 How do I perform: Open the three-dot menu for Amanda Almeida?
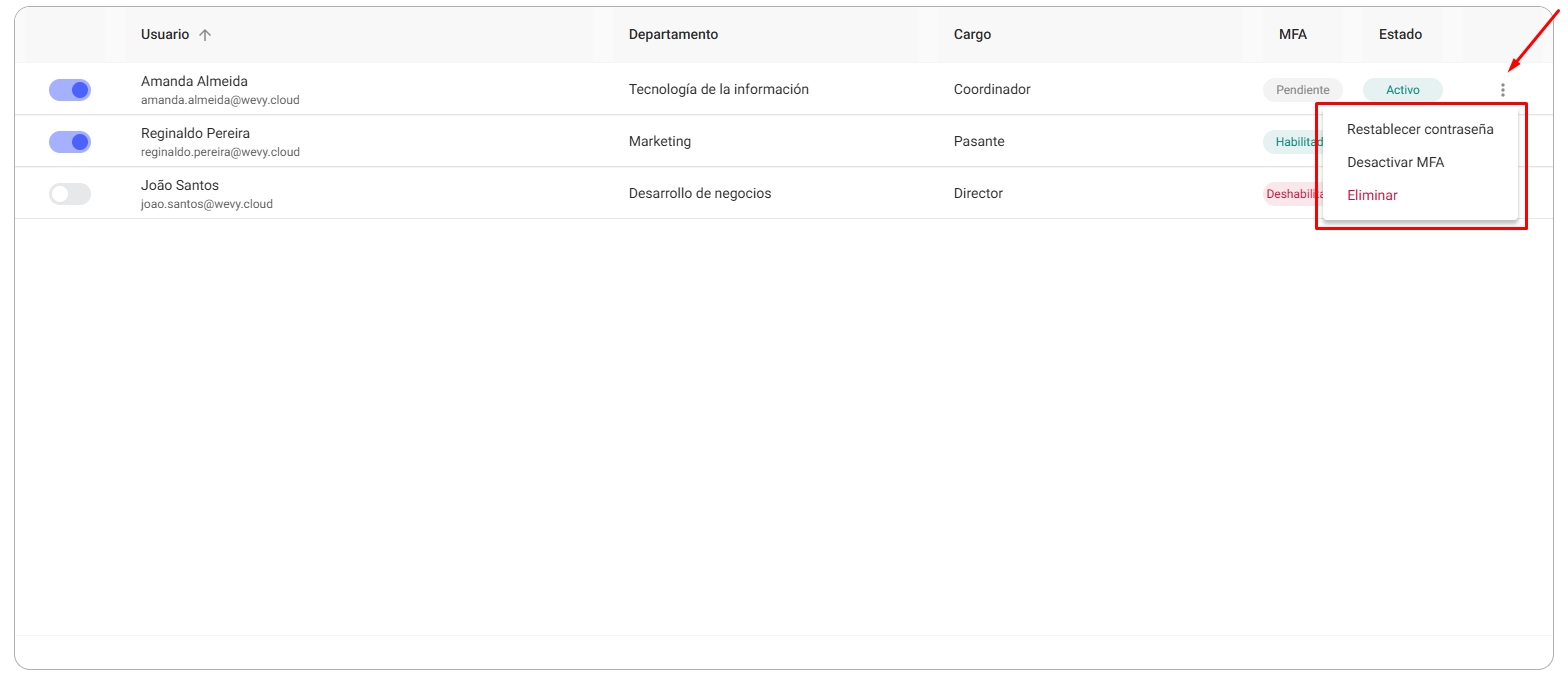tap(1502, 90)
